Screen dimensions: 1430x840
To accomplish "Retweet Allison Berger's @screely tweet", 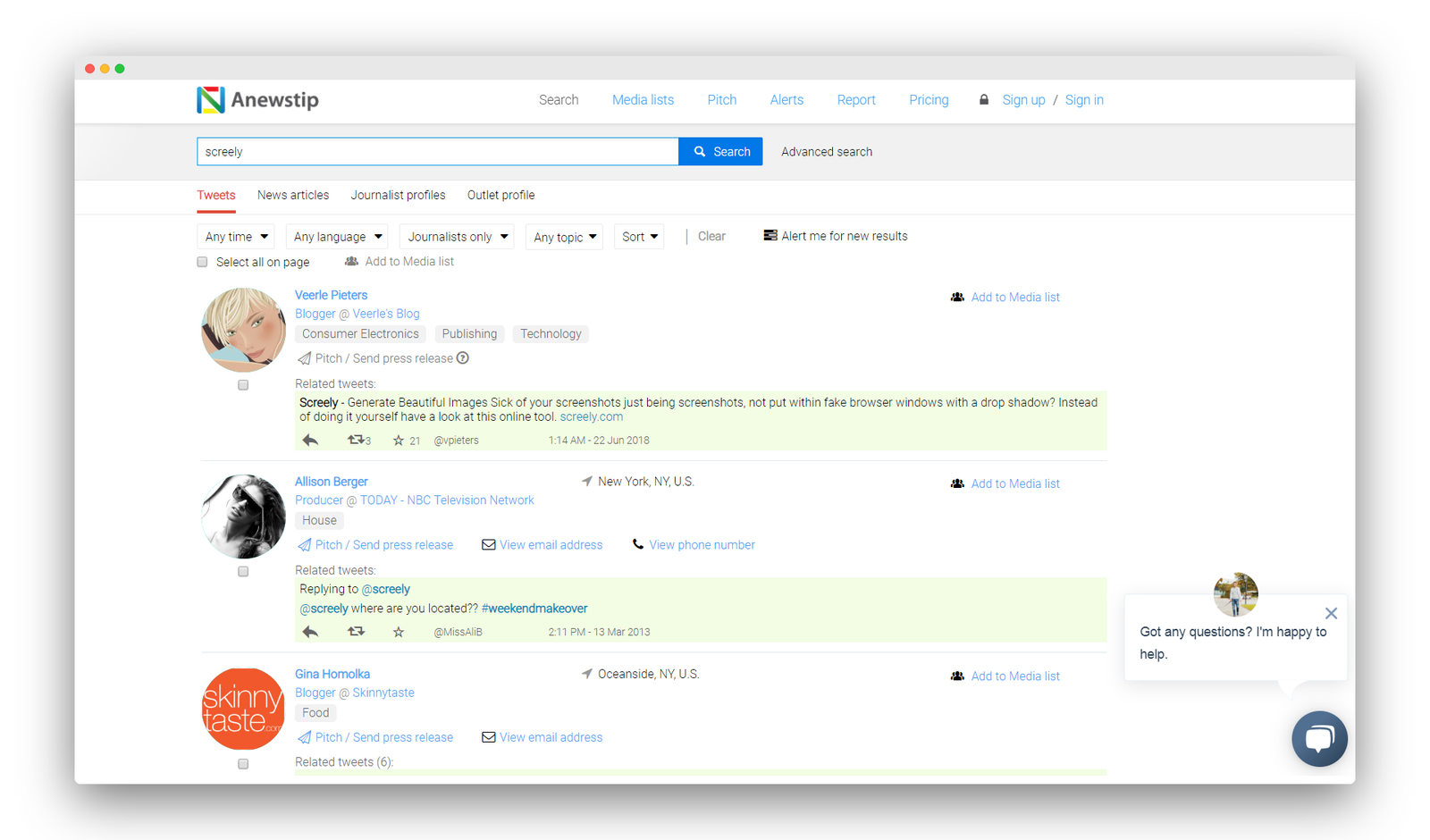I will [356, 632].
